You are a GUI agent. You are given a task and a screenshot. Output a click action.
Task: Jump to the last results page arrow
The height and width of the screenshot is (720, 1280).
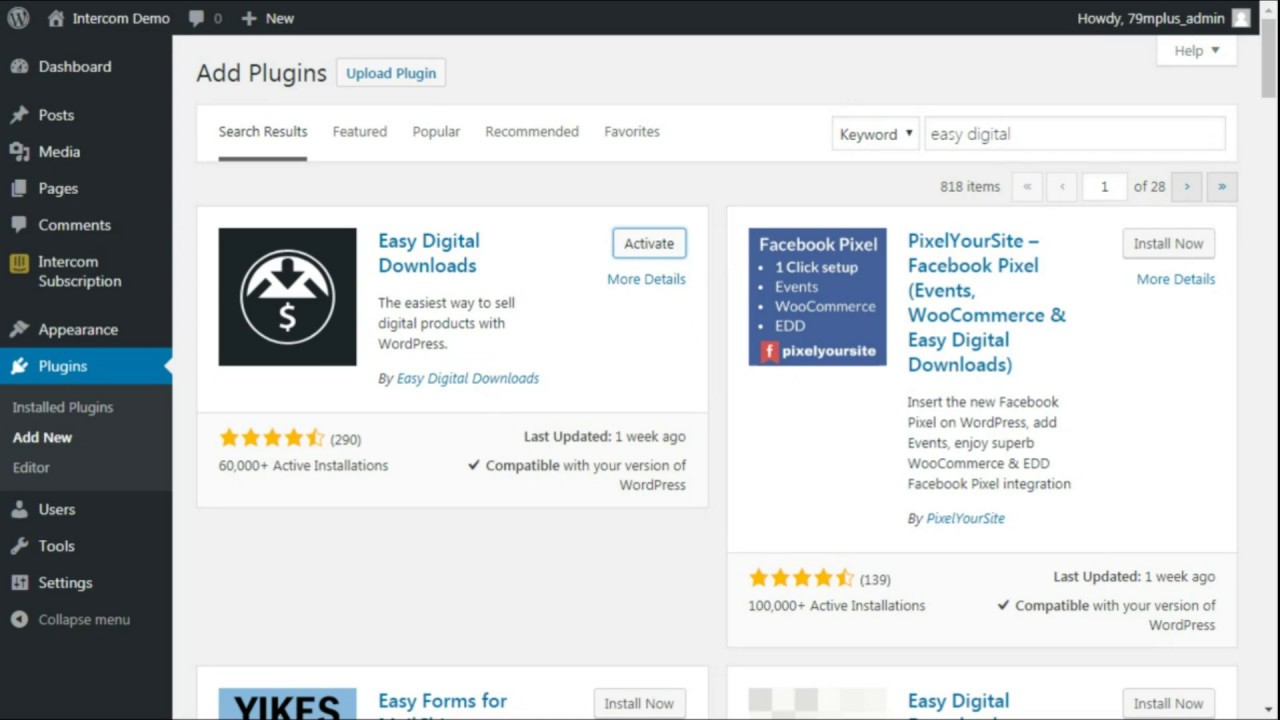[x=1222, y=187]
